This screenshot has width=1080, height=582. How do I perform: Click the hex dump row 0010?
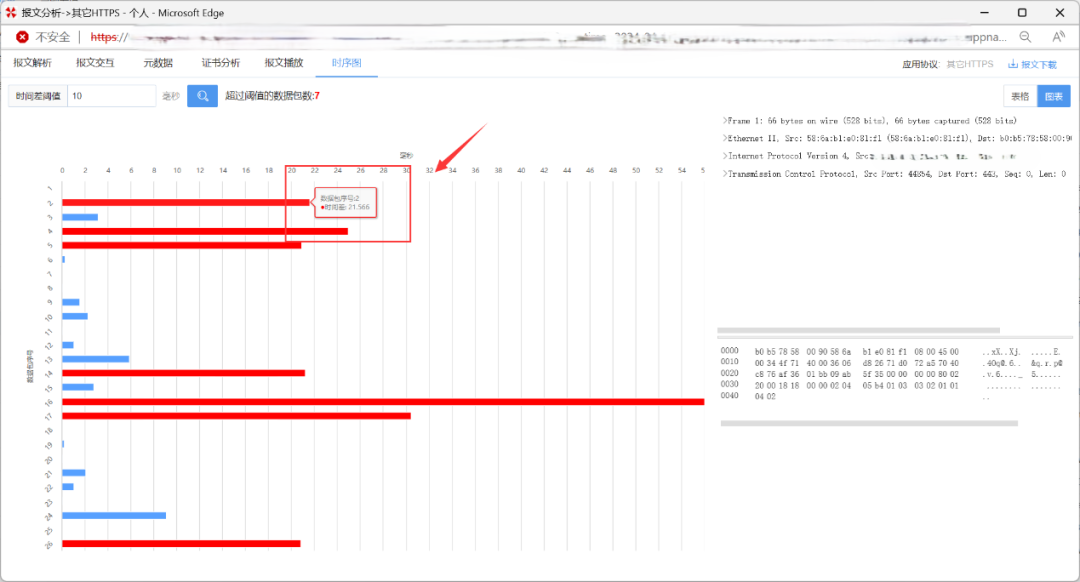point(891,362)
